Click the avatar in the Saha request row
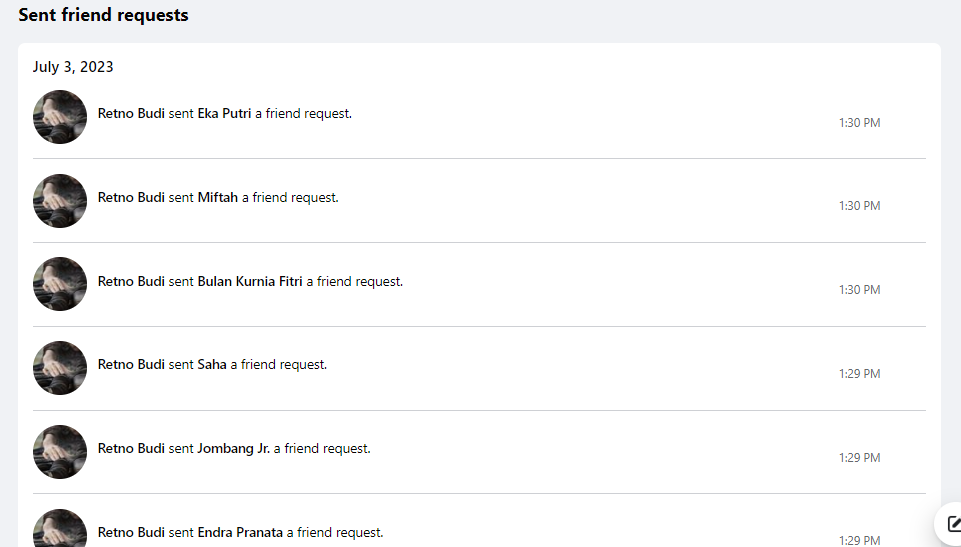This screenshot has width=961, height=547. click(60, 368)
